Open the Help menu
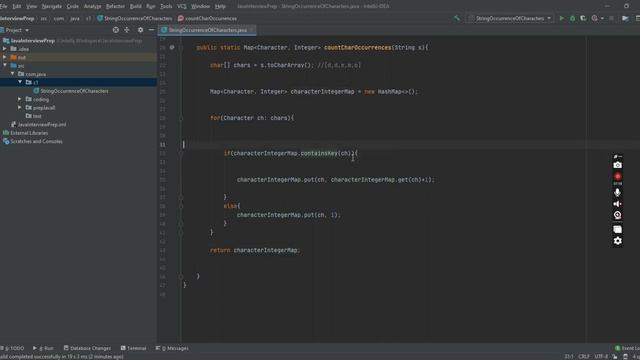 pyautogui.click(x=220, y=7)
